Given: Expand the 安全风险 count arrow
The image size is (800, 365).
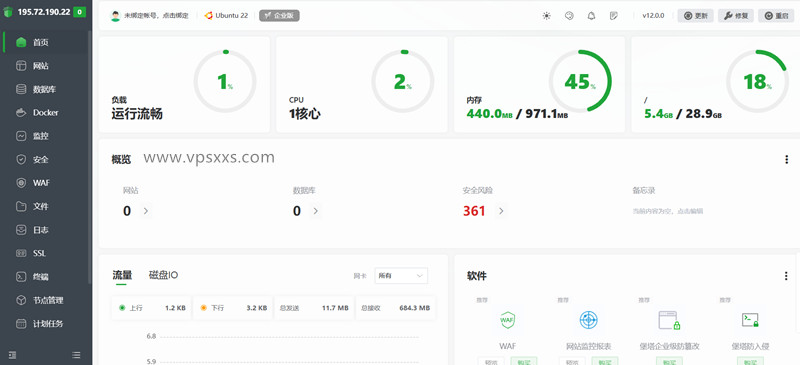Looking at the screenshot, I should (501, 211).
